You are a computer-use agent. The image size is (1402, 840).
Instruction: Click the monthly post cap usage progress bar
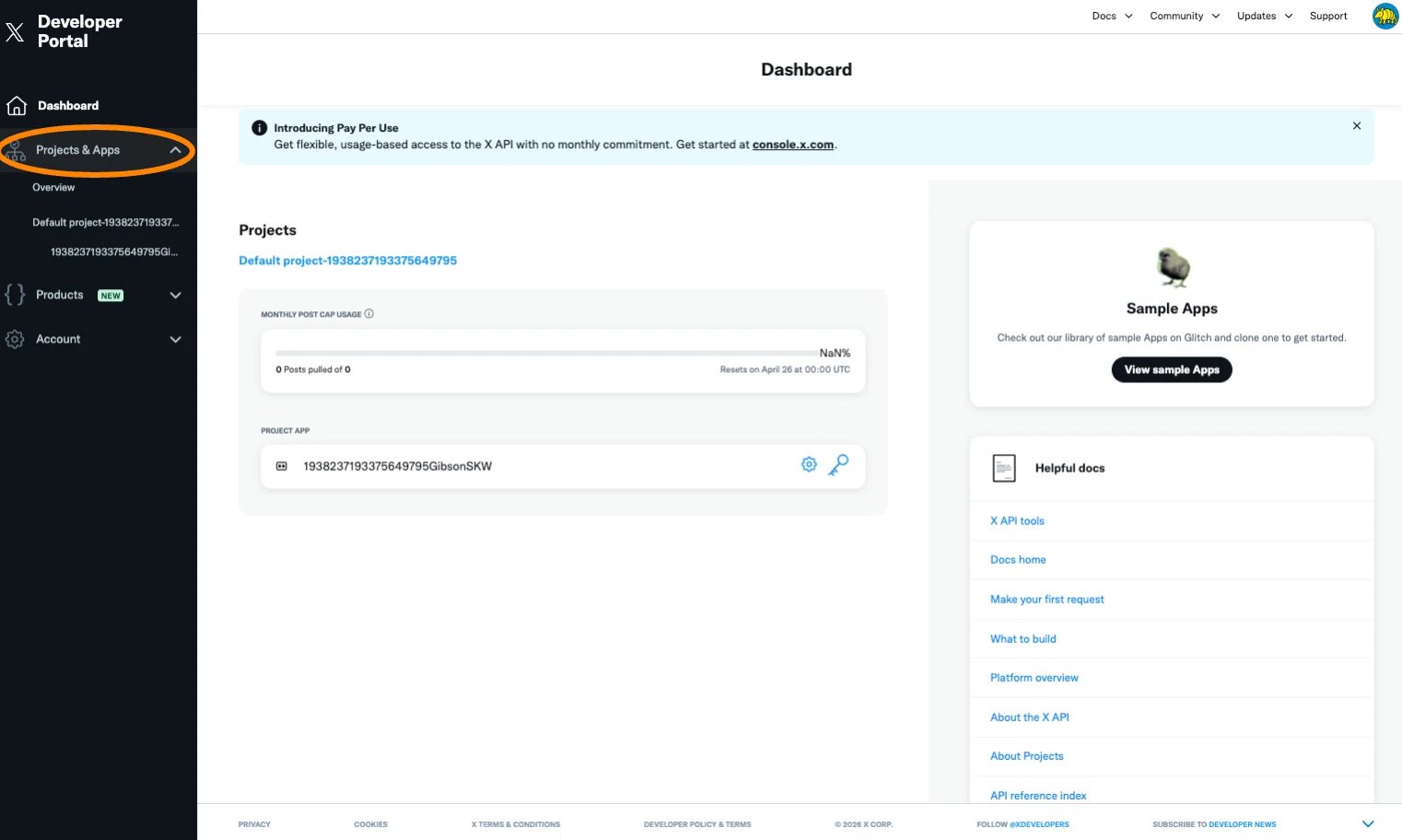pyautogui.click(x=545, y=353)
